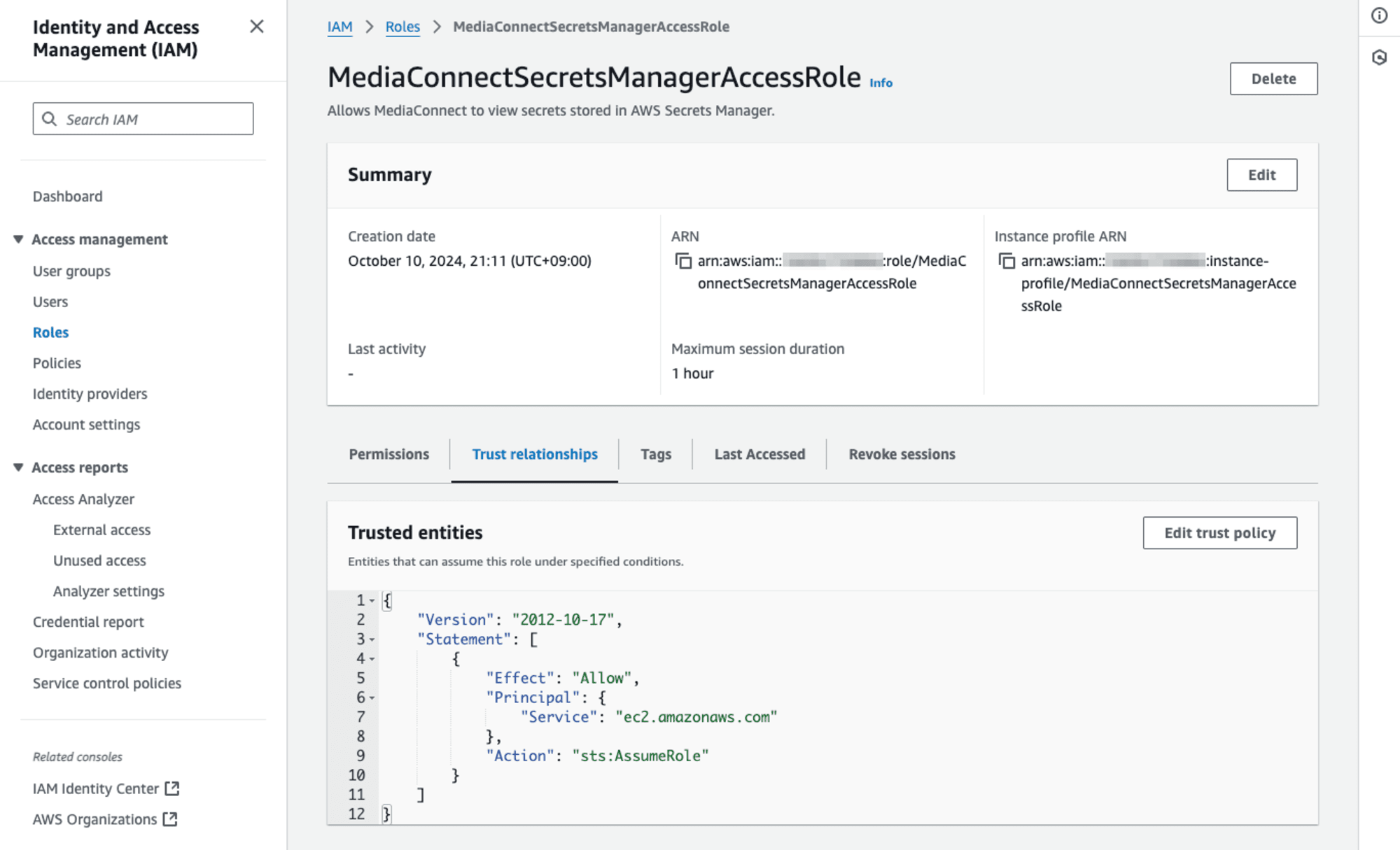Fold JSON line 1 code arrow
Screen dimensions: 1400x850
(x=372, y=600)
